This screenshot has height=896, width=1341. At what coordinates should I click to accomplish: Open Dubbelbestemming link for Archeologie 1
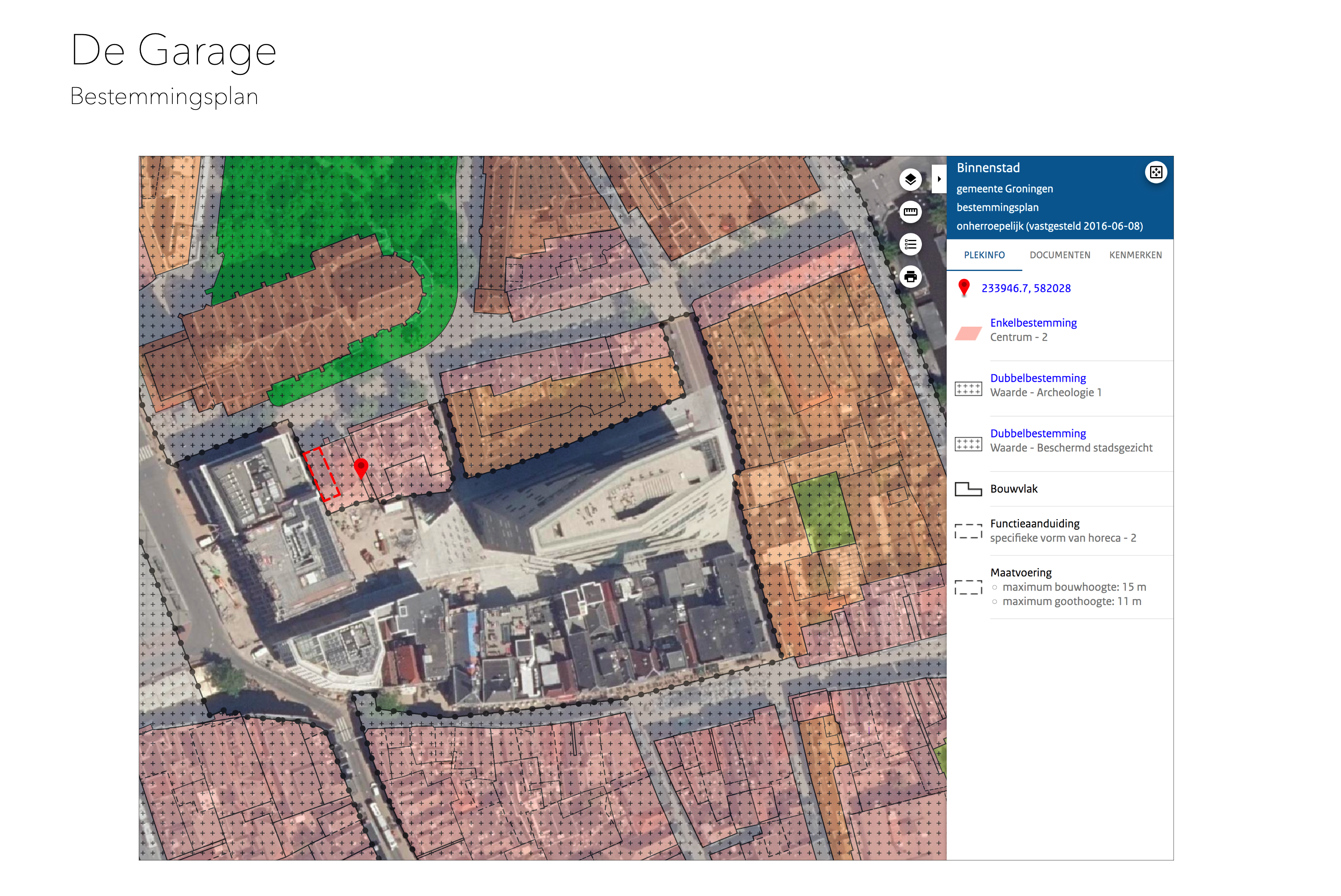1037,378
